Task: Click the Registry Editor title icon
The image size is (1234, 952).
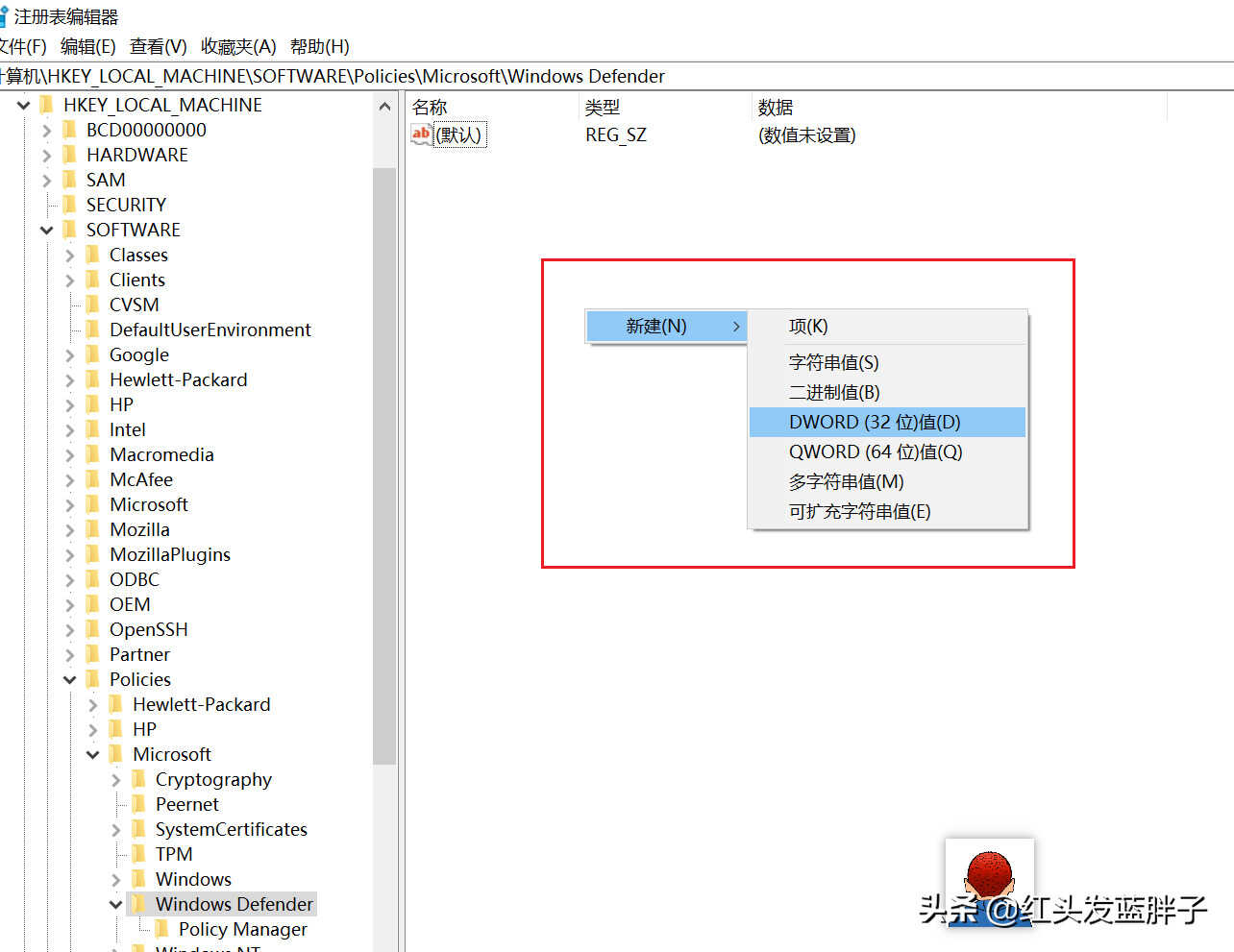Action: (3, 16)
